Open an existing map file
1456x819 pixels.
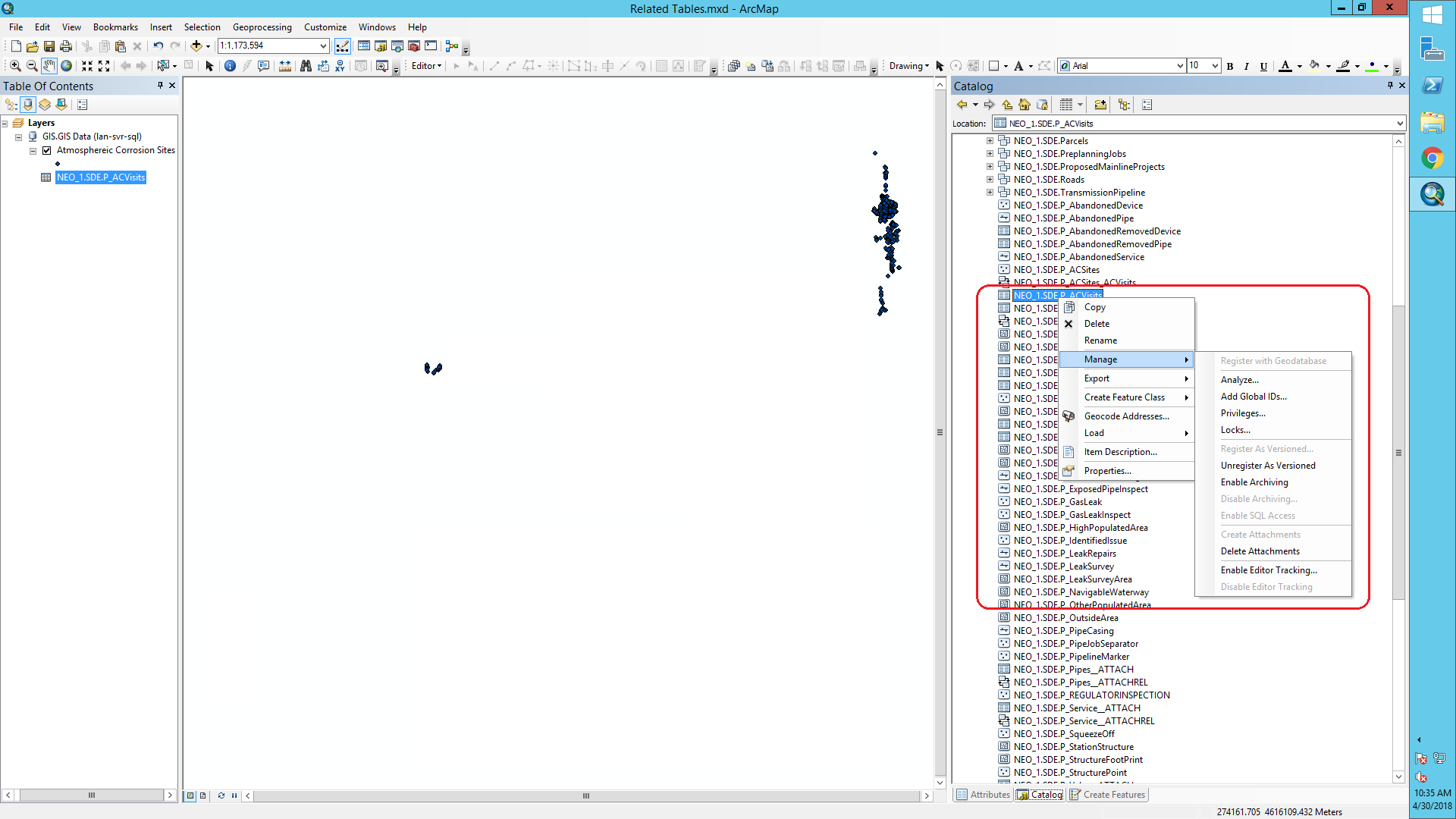33,46
